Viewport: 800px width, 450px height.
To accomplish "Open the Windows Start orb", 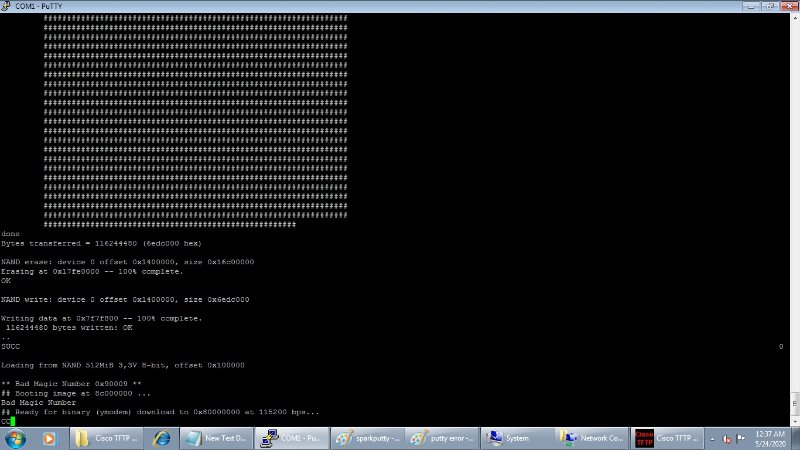I will tap(15, 439).
